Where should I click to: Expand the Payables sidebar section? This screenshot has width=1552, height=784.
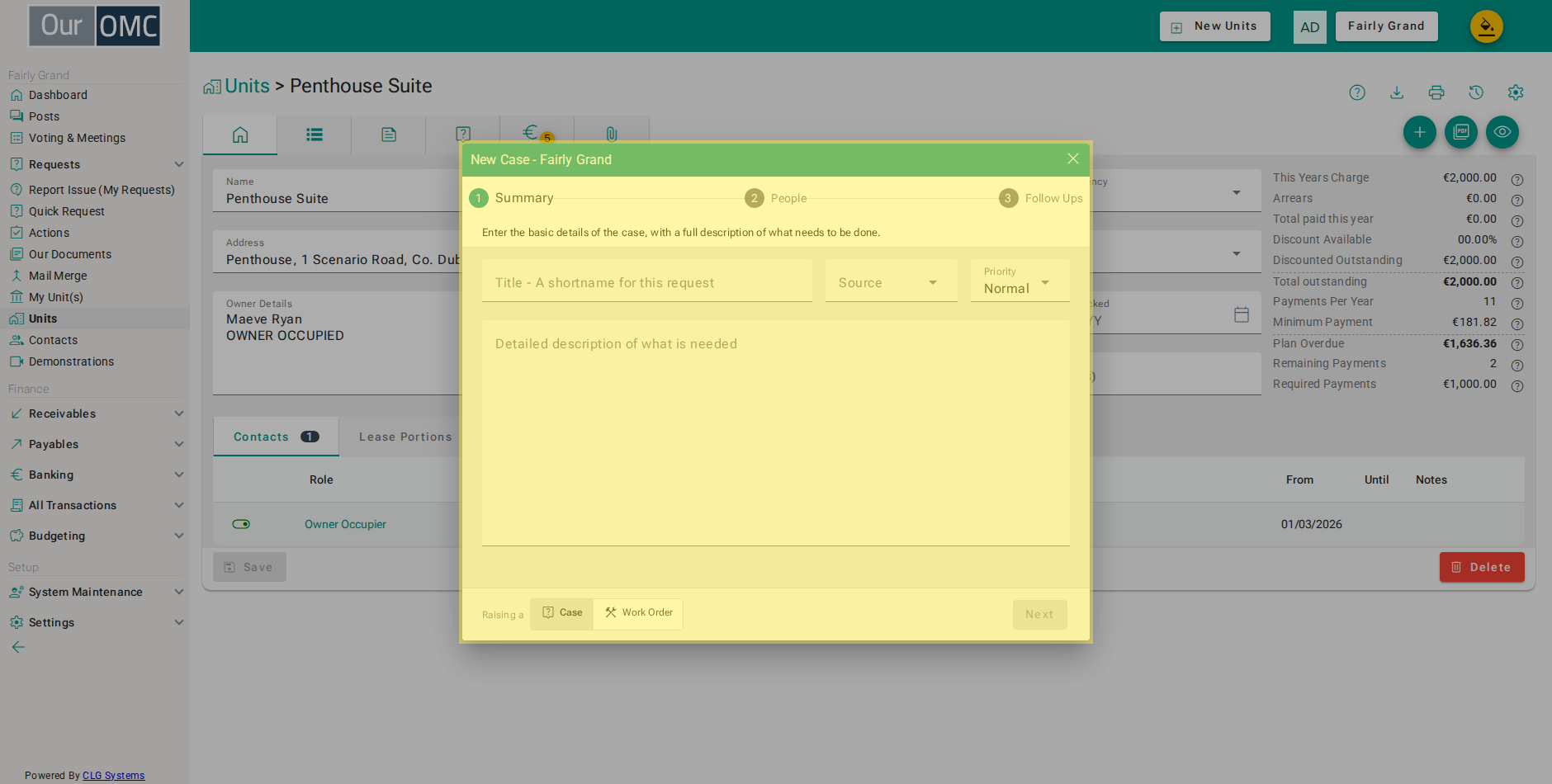pos(96,444)
